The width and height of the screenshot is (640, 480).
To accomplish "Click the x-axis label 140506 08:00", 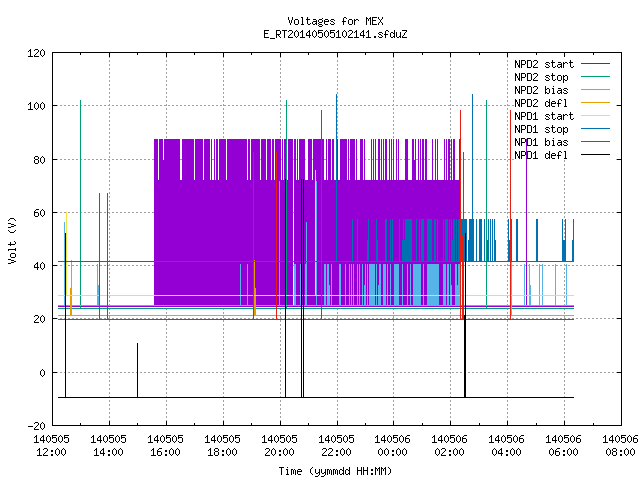I will click(x=620, y=446).
